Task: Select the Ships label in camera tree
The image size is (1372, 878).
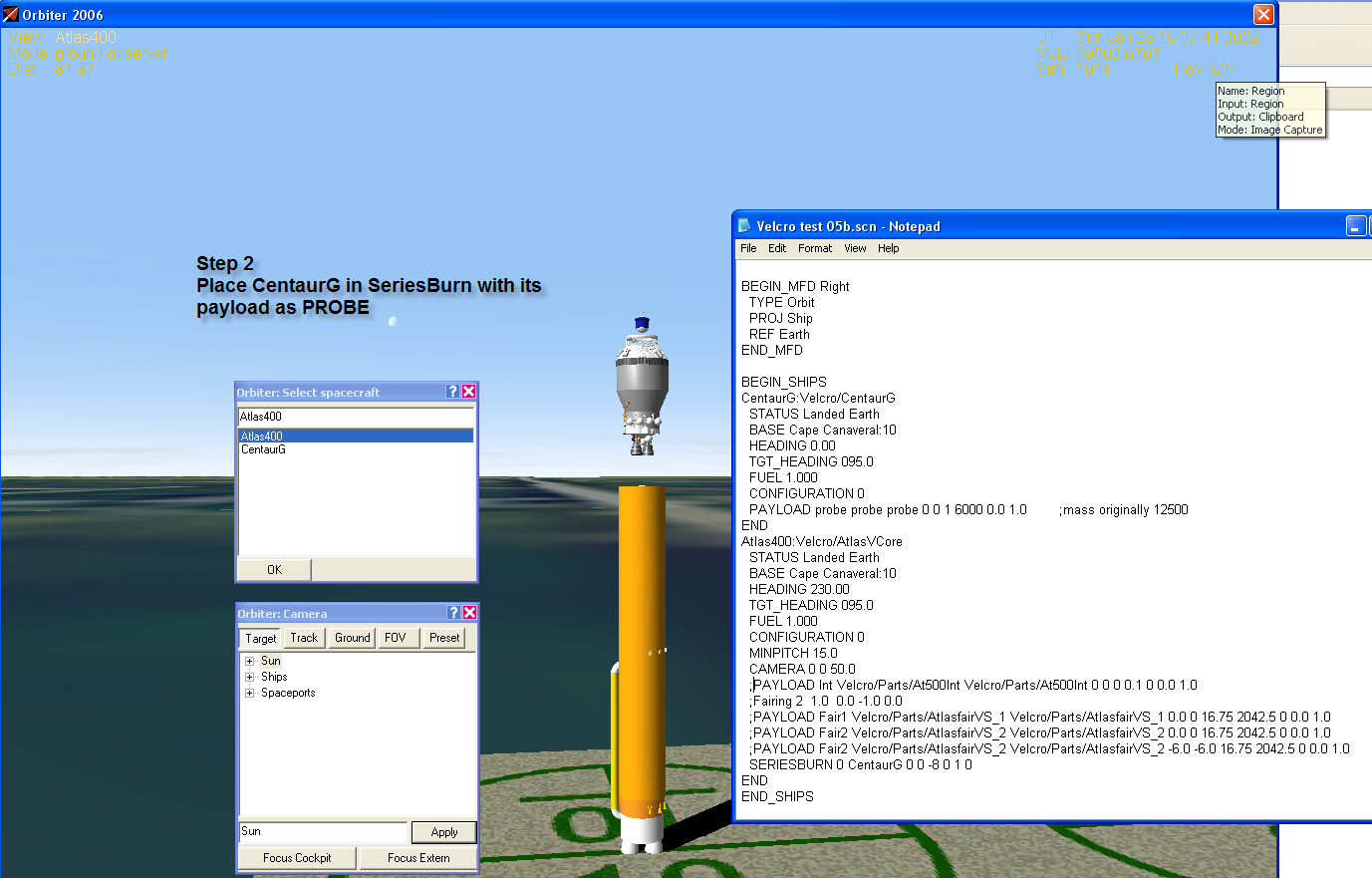Action: (x=274, y=677)
